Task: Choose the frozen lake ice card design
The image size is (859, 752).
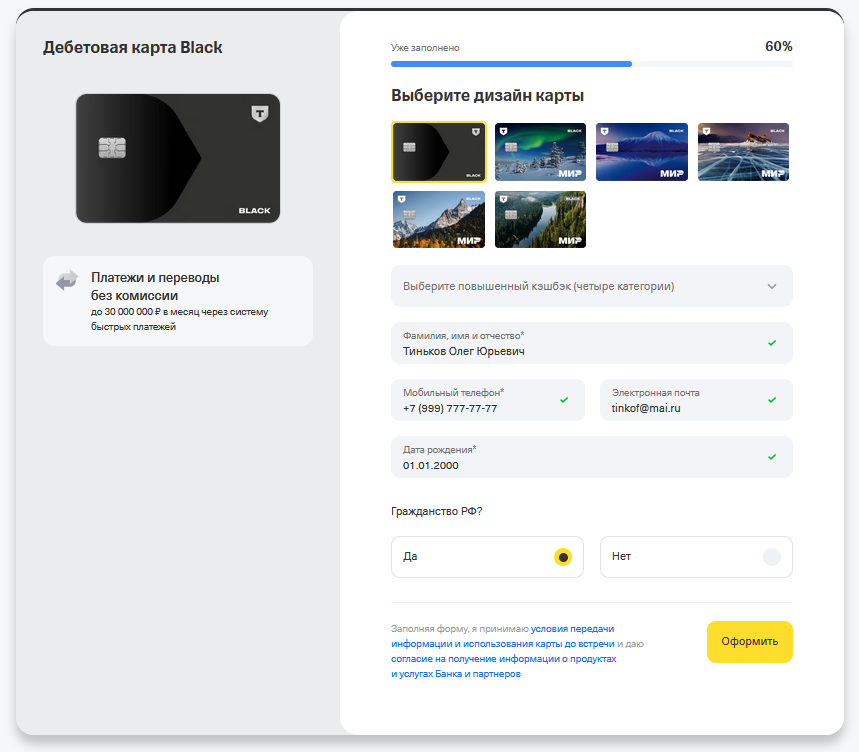Action: coord(743,152)
